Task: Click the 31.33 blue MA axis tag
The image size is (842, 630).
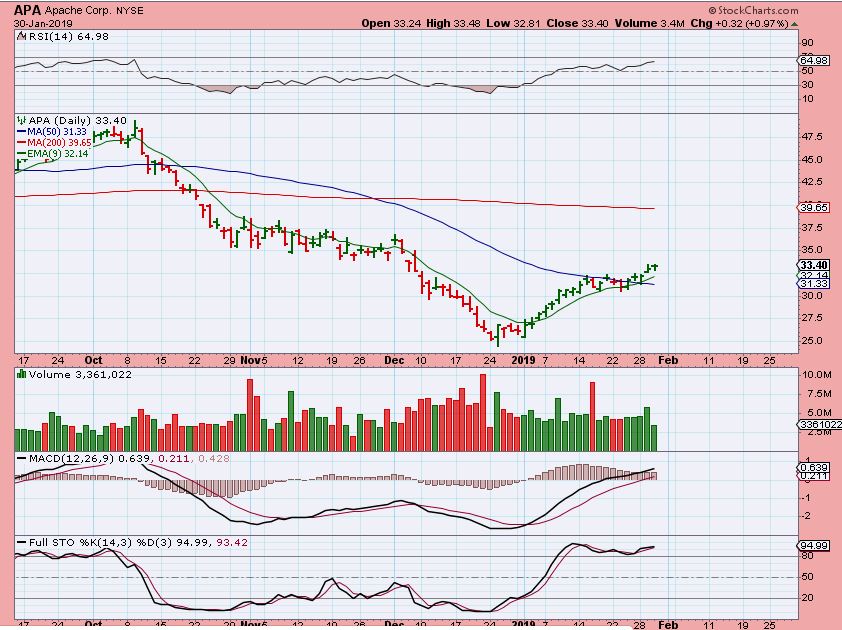Action: click(814, 284)
